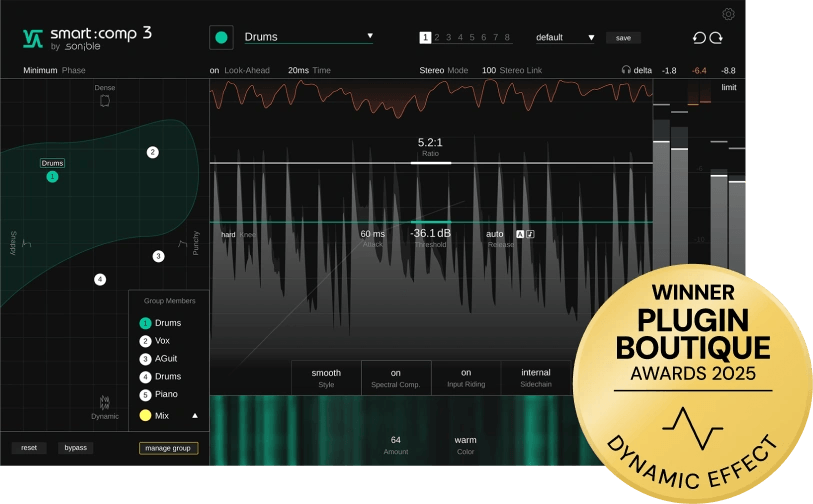Select the Dynamic icon in character grid
The height and width of the screenshot is (504, 813).
pos(105,401)
